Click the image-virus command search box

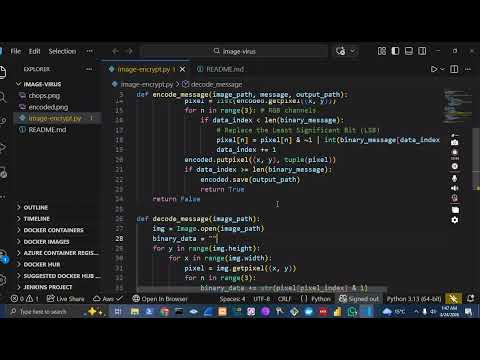click(x=235, y=51)
